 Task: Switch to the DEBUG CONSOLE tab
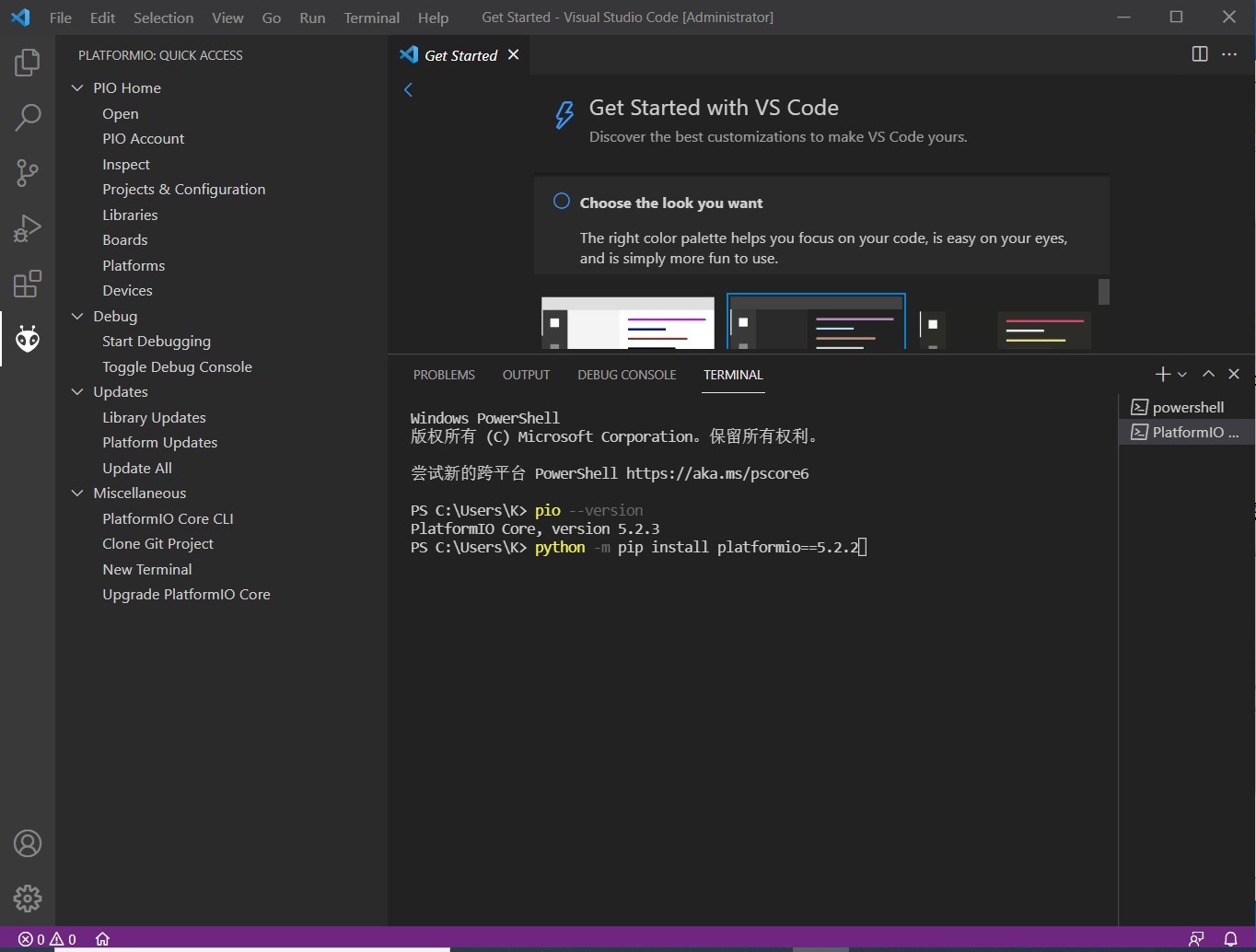626,375
